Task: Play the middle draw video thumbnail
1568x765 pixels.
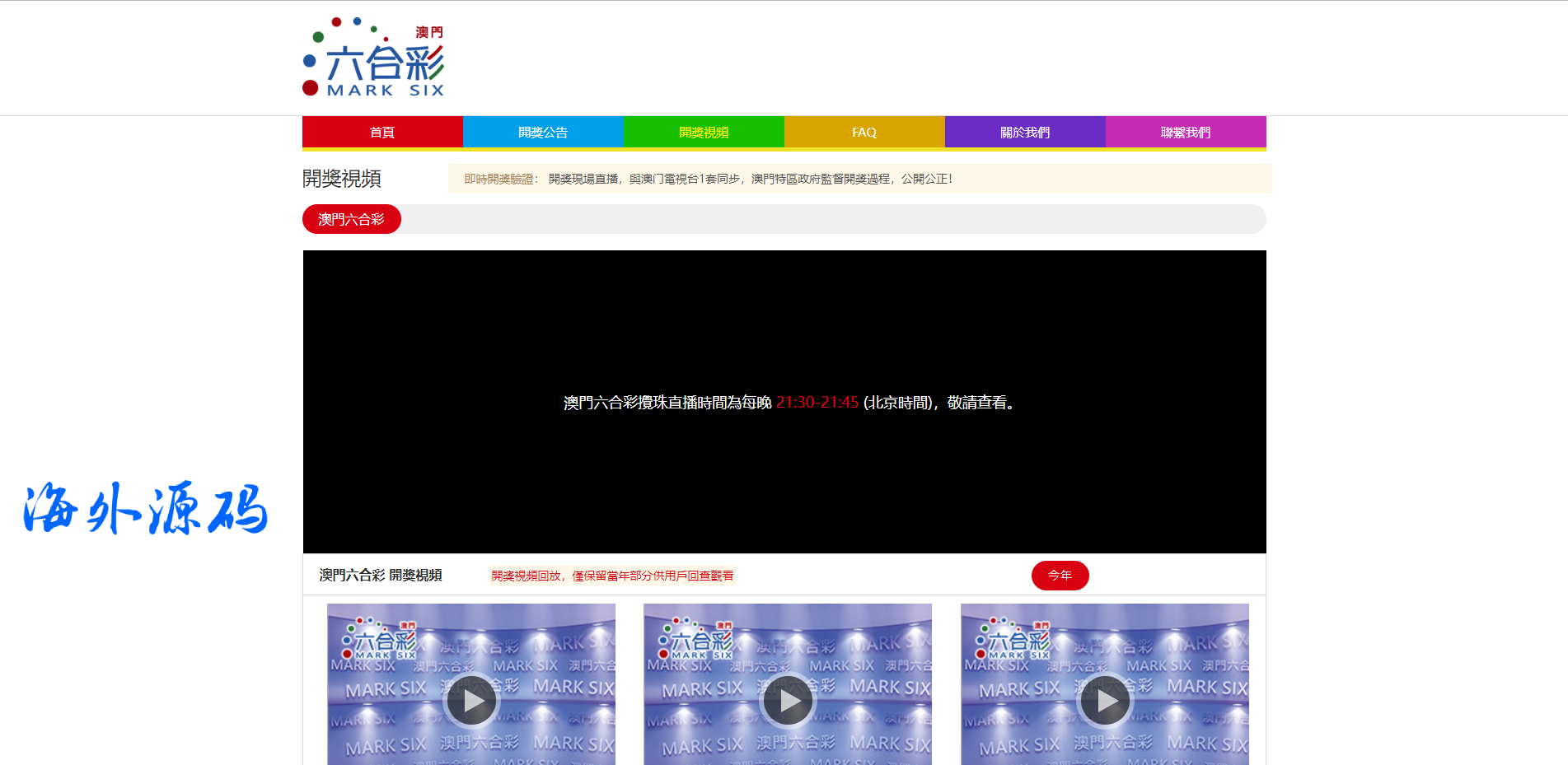Action: [788, 701]
